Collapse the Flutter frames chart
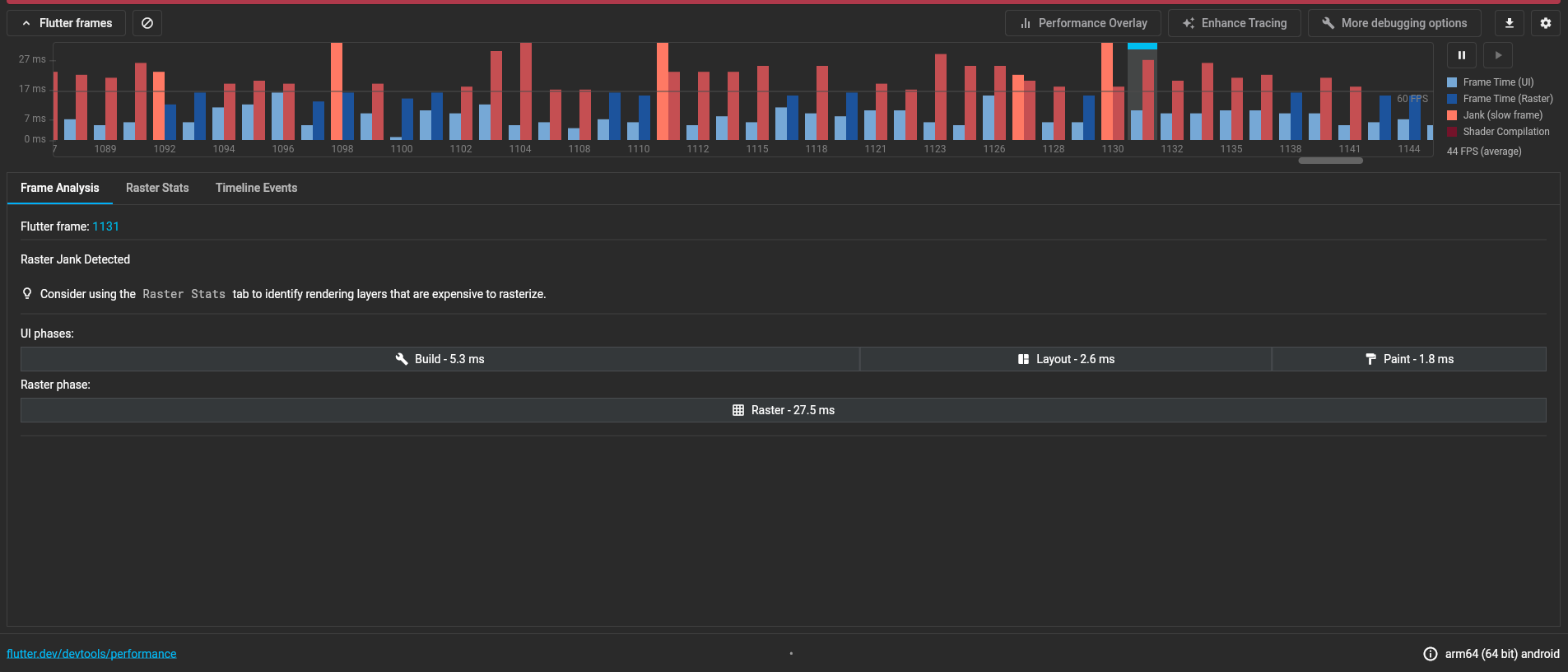The width and height of the screenshot is (1568, 672). point(67,23)
